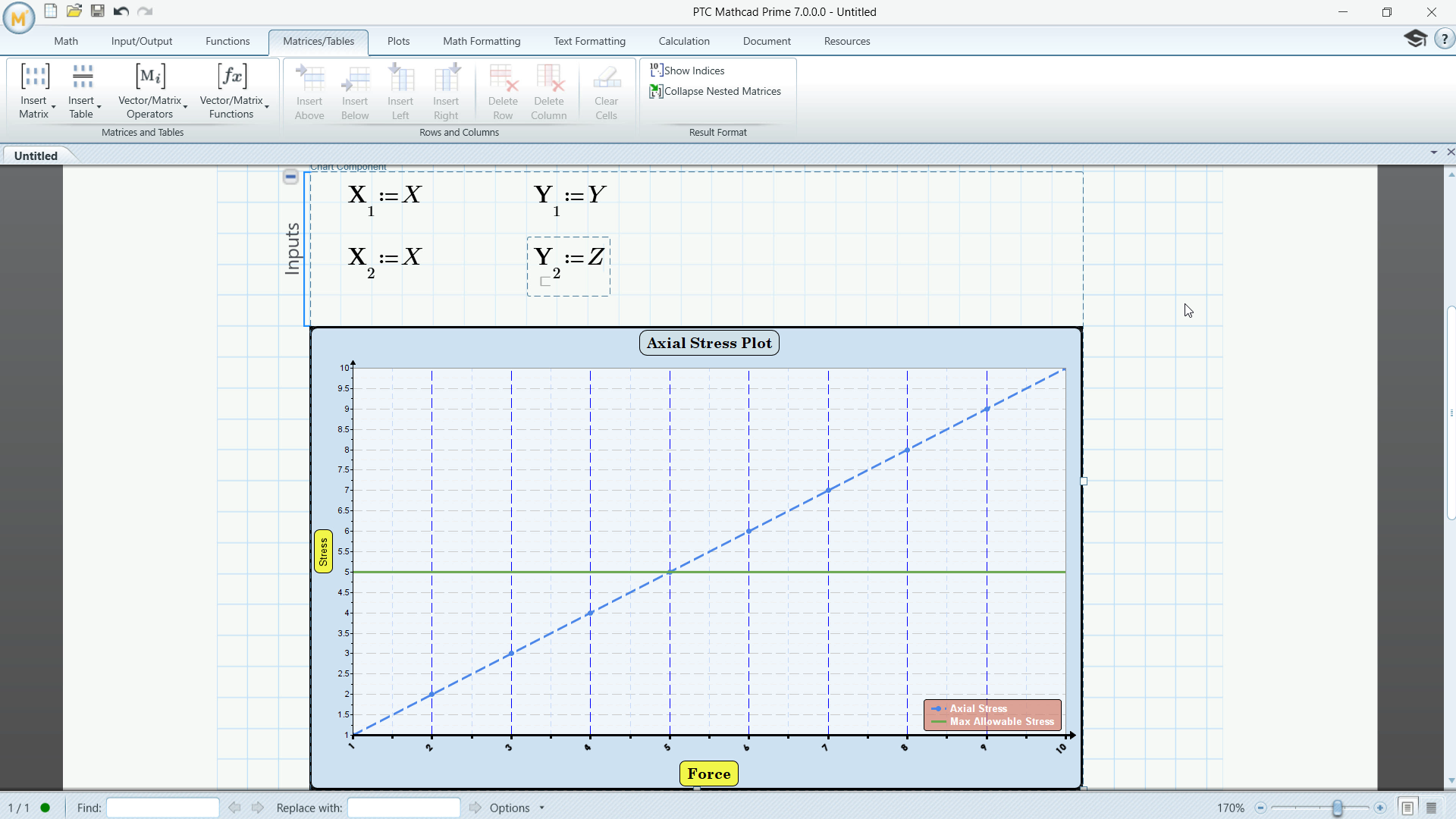Save the worksheet with the disk icon
Image resolution: width=1456 pixels, height=819 pixels.
click(x=98, y=11)
